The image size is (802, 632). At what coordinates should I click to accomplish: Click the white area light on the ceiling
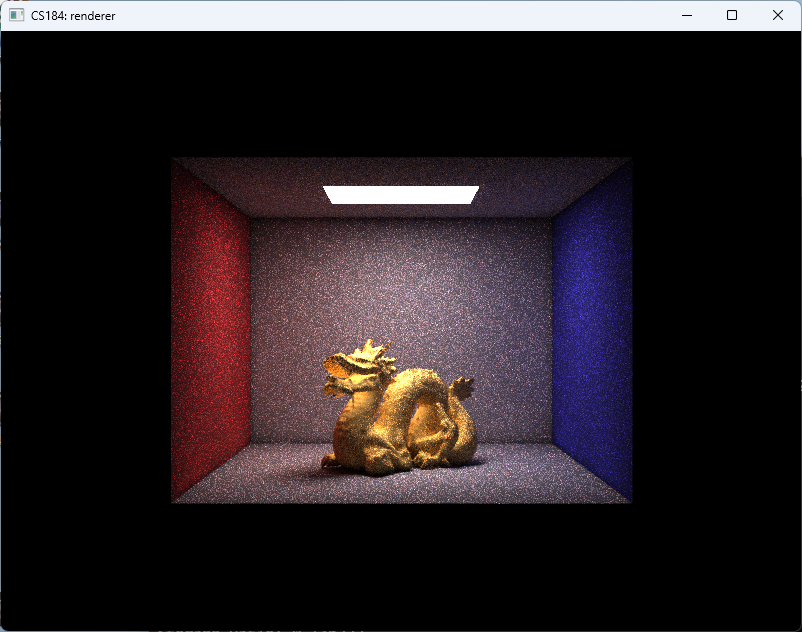coord(400,190)
